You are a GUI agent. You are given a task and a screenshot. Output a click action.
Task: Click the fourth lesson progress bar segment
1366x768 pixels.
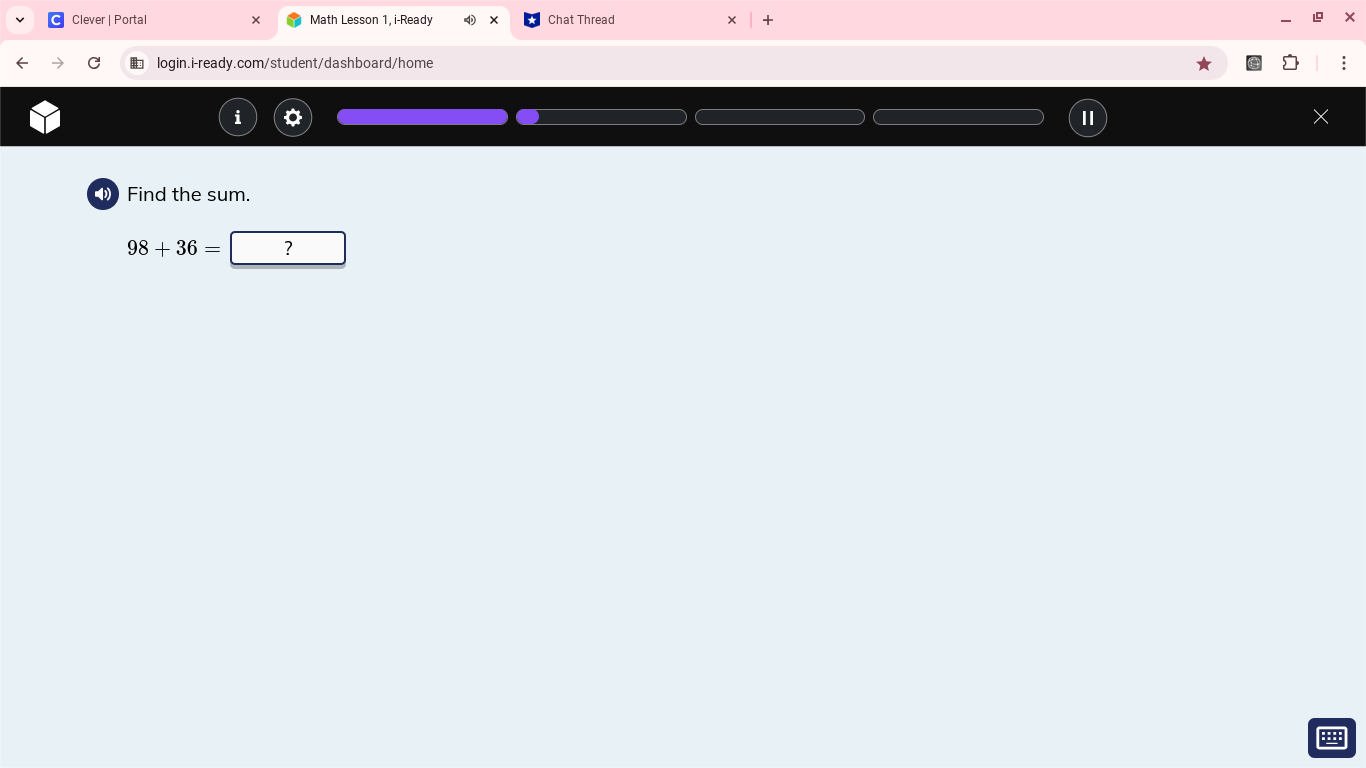(x=958, y=117)
